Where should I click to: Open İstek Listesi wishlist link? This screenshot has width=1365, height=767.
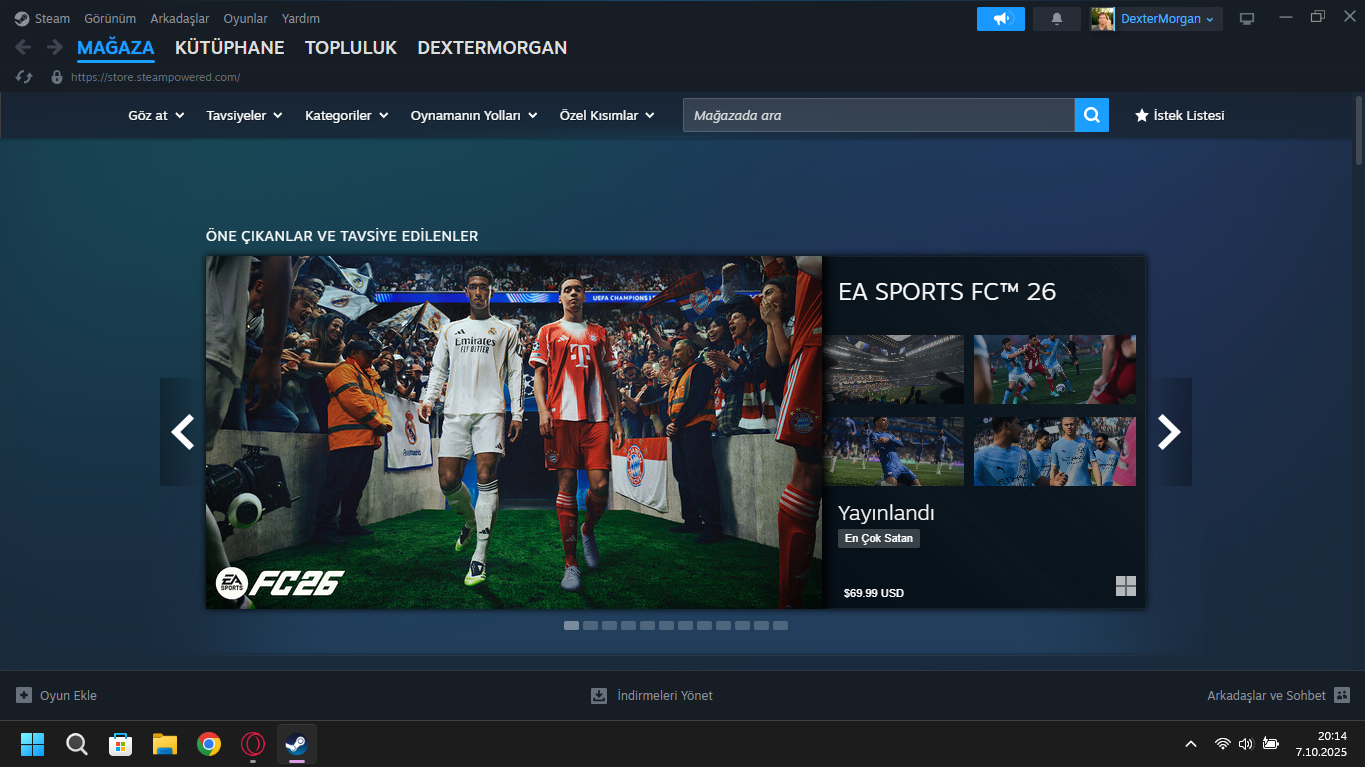[1179, 115]
